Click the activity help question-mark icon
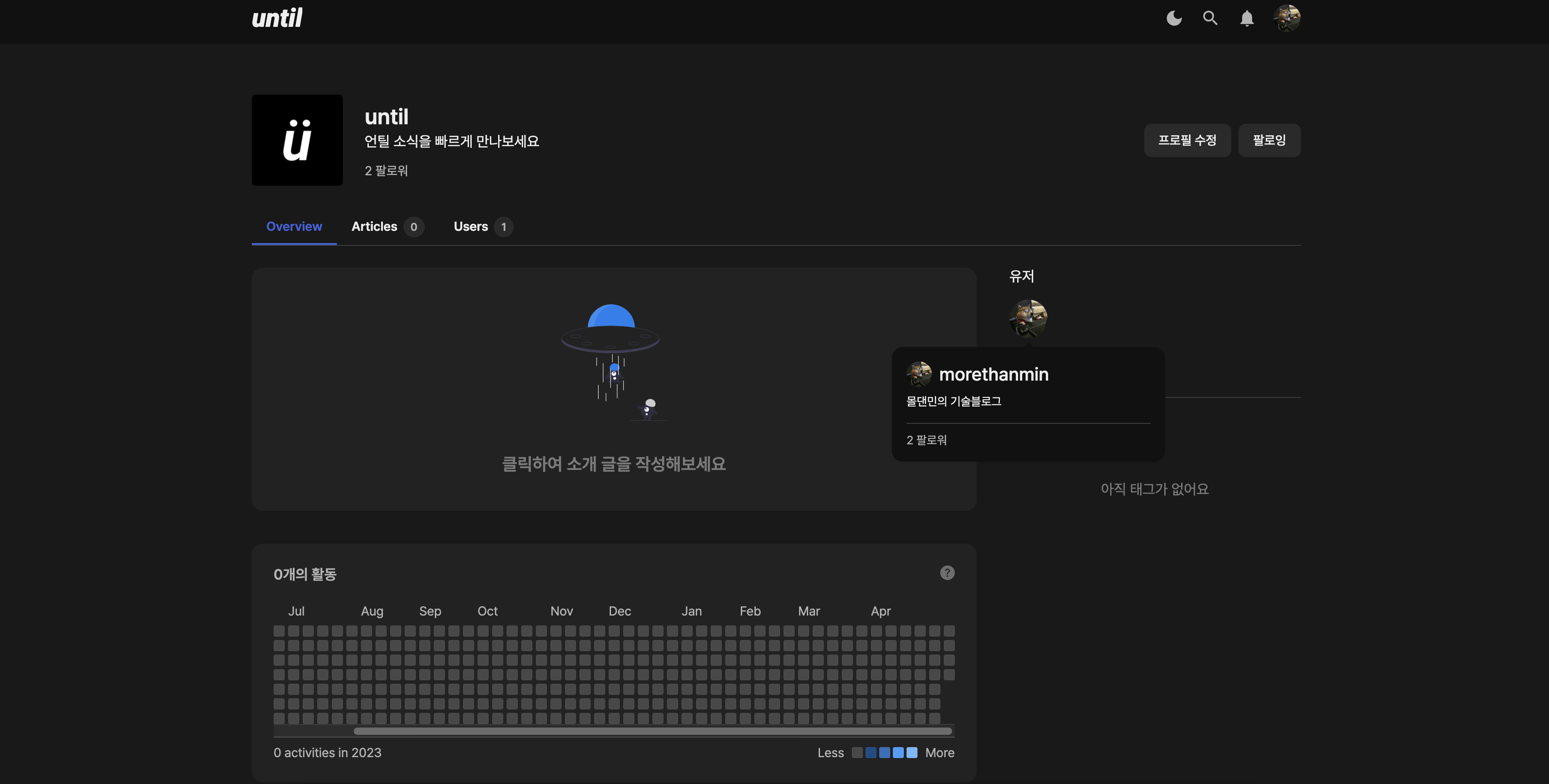 tap(947, 572)
